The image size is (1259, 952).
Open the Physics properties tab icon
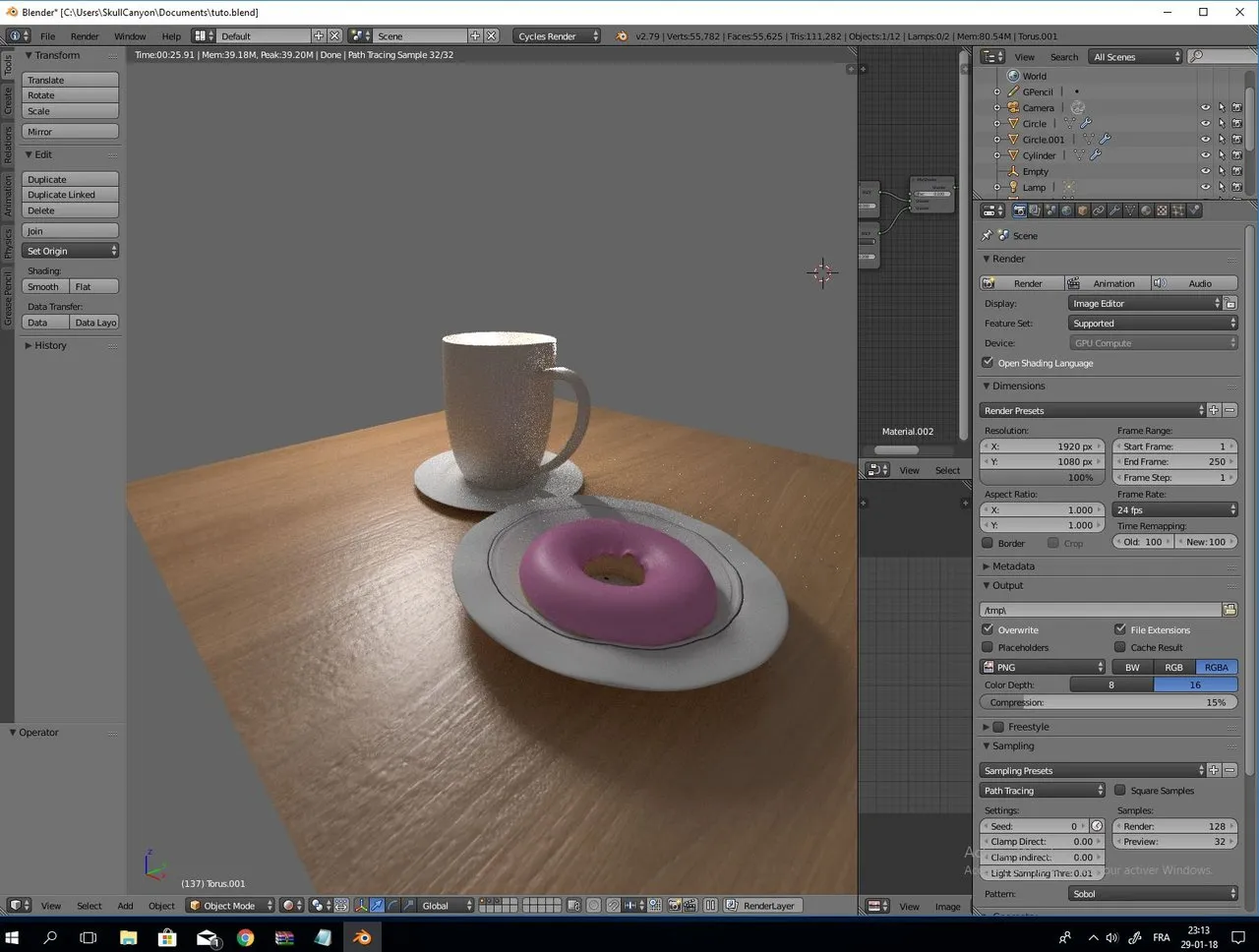1193,210
